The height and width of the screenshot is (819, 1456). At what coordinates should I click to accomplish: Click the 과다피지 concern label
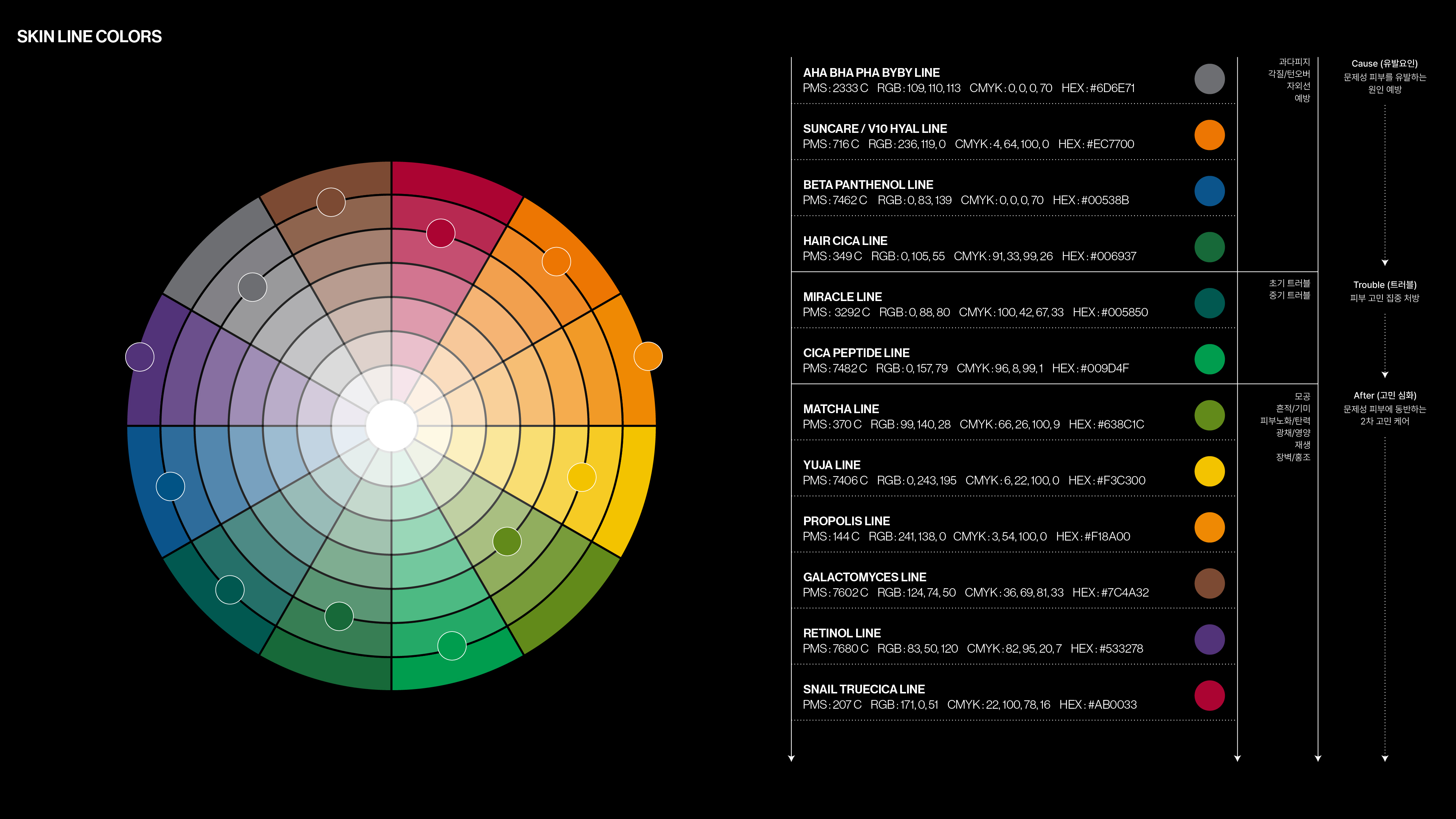click(x=1294, y=62)
